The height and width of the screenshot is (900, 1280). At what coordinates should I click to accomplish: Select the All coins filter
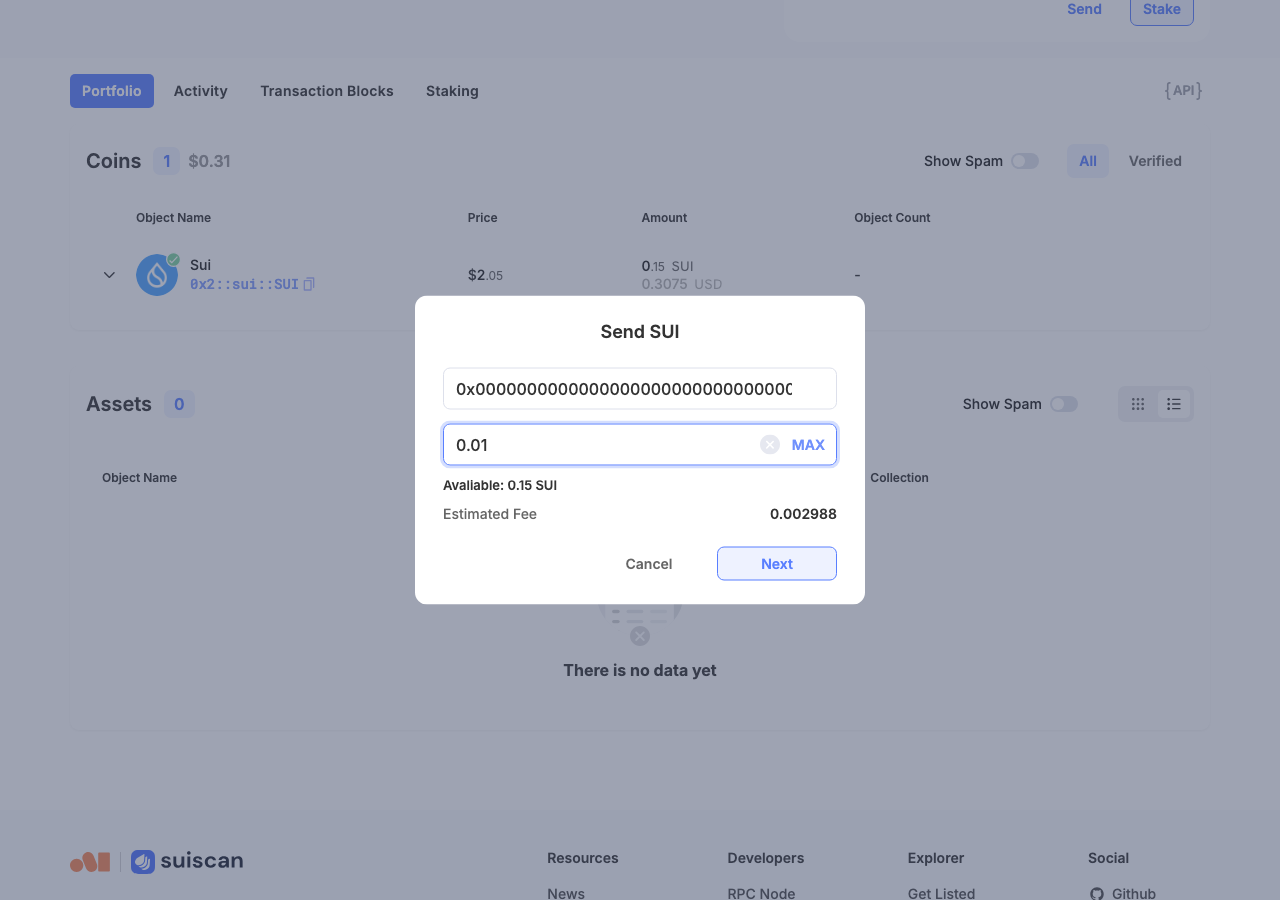(1088, 161)
